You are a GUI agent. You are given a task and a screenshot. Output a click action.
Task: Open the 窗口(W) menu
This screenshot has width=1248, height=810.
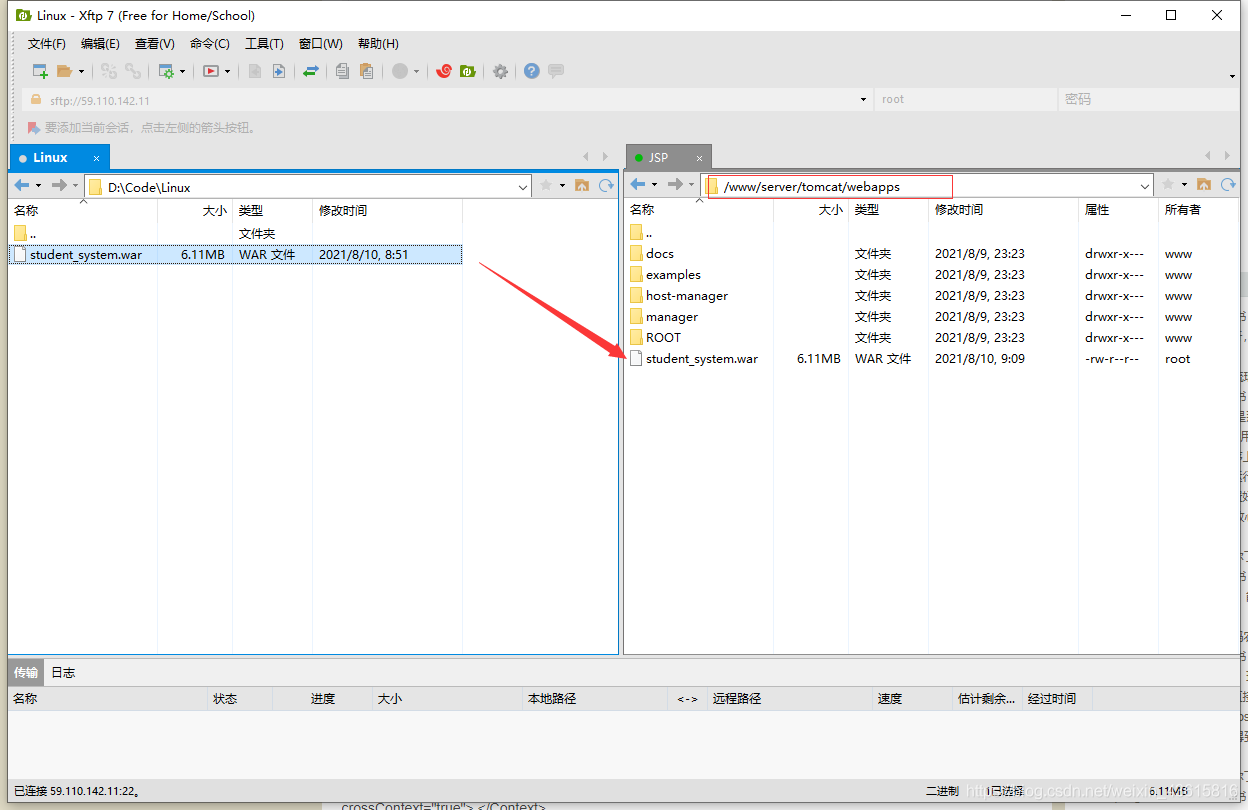point(321,44)
